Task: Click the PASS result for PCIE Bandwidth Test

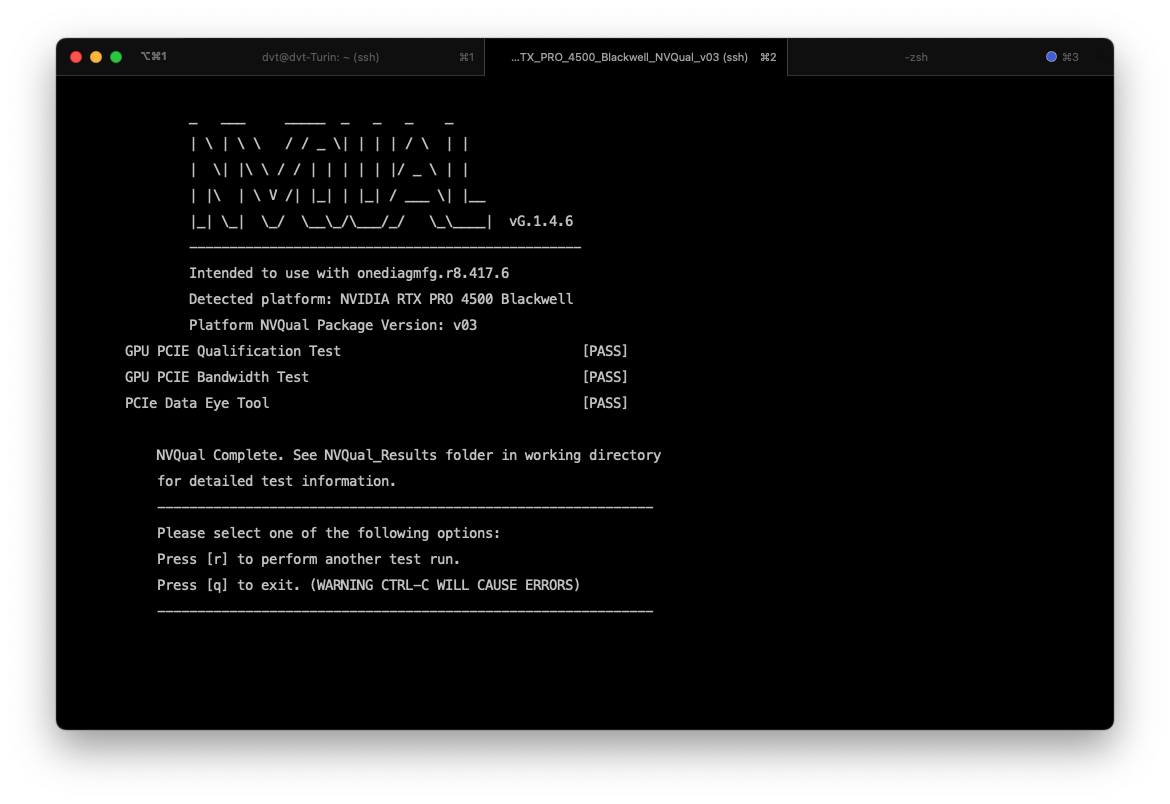Action: [x=605, y=377]
